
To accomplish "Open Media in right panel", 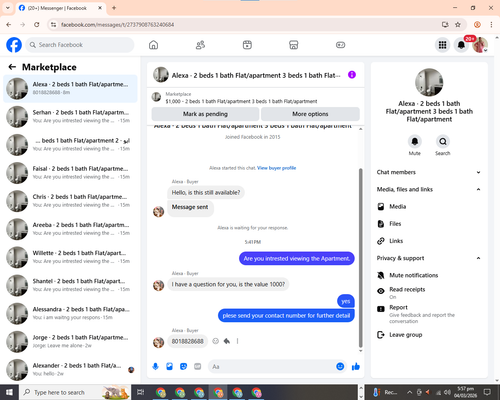I will (429, 207).
